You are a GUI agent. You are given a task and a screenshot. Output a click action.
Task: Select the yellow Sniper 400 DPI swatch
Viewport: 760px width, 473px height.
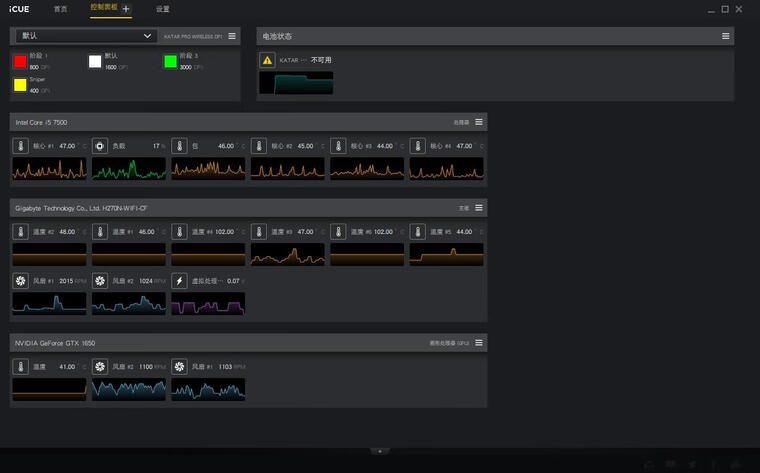(20, 85)
